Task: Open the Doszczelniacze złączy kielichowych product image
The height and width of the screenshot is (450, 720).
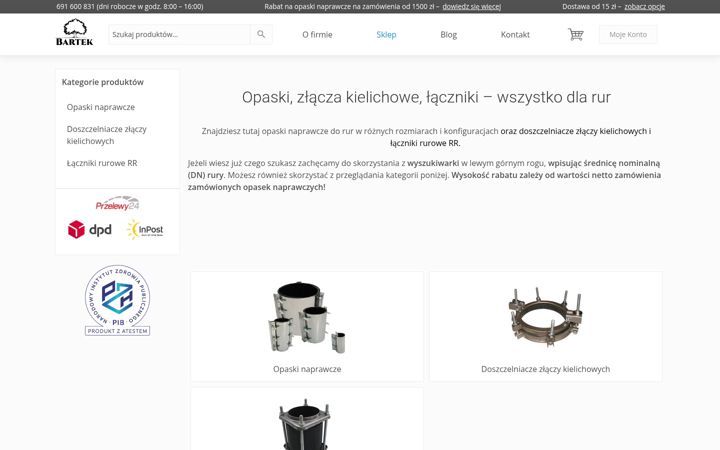Action: point(546,317)
